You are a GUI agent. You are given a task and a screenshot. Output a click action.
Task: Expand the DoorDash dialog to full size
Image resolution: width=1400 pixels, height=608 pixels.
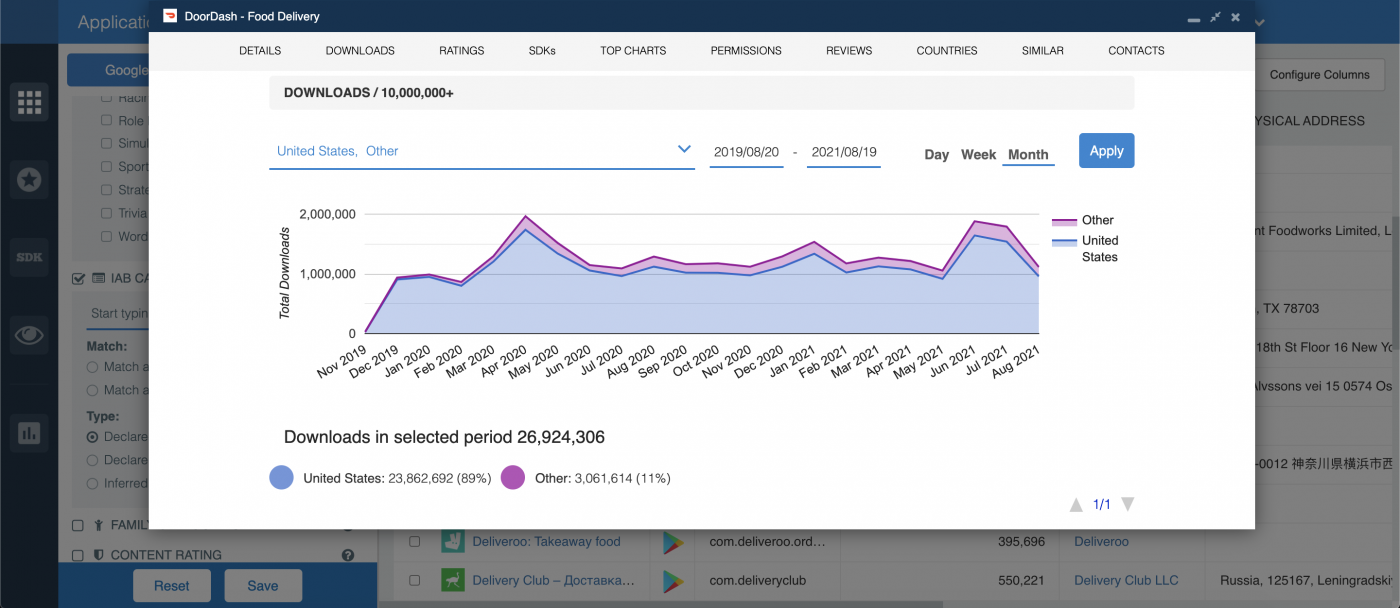coord(1214,17)
